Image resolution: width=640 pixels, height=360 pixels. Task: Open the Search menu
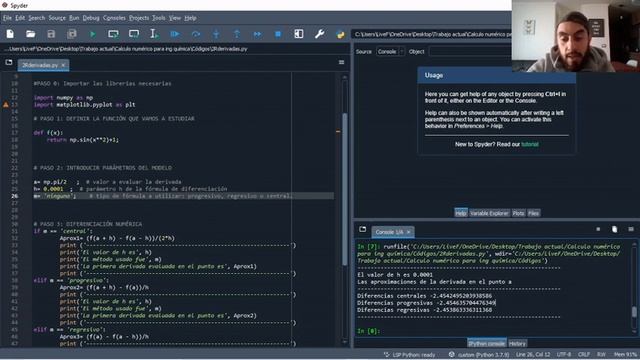click(36, 18)
